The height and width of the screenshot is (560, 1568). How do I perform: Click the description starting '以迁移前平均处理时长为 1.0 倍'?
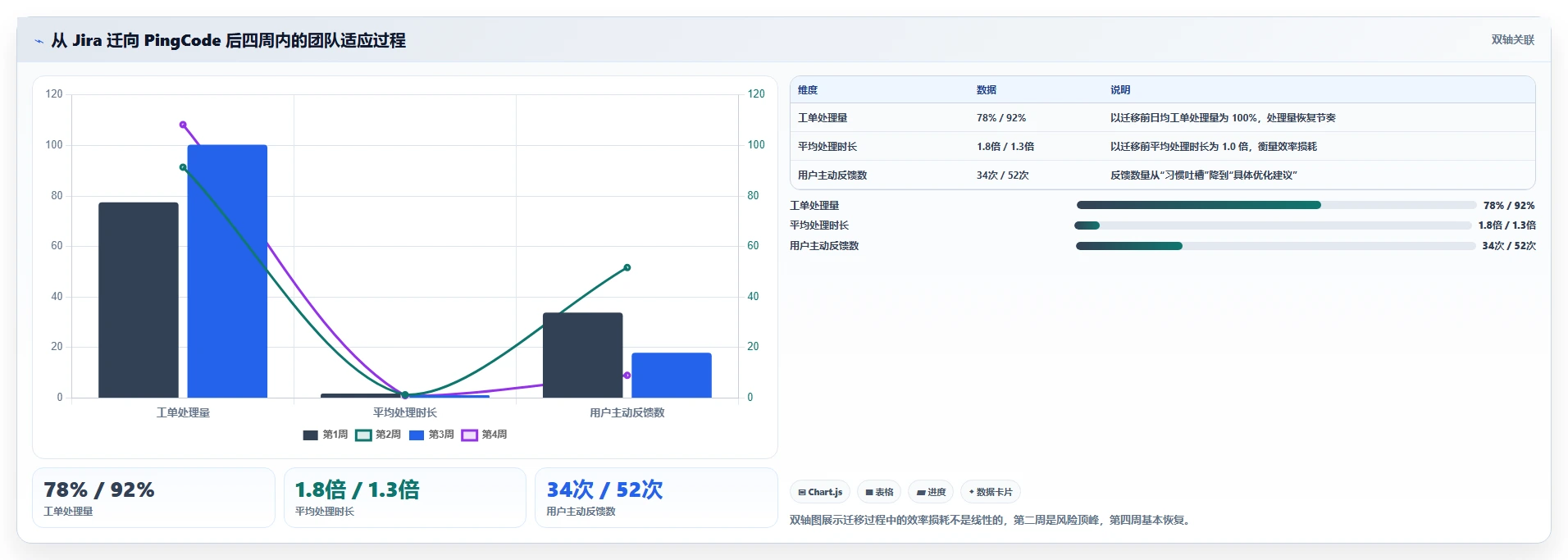click(x=1214, y=147)
